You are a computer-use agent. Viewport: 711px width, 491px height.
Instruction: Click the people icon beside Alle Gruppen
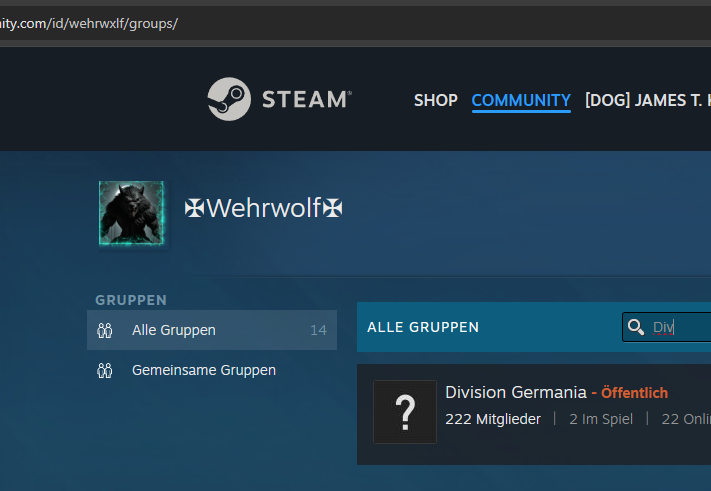click(105, 330)
